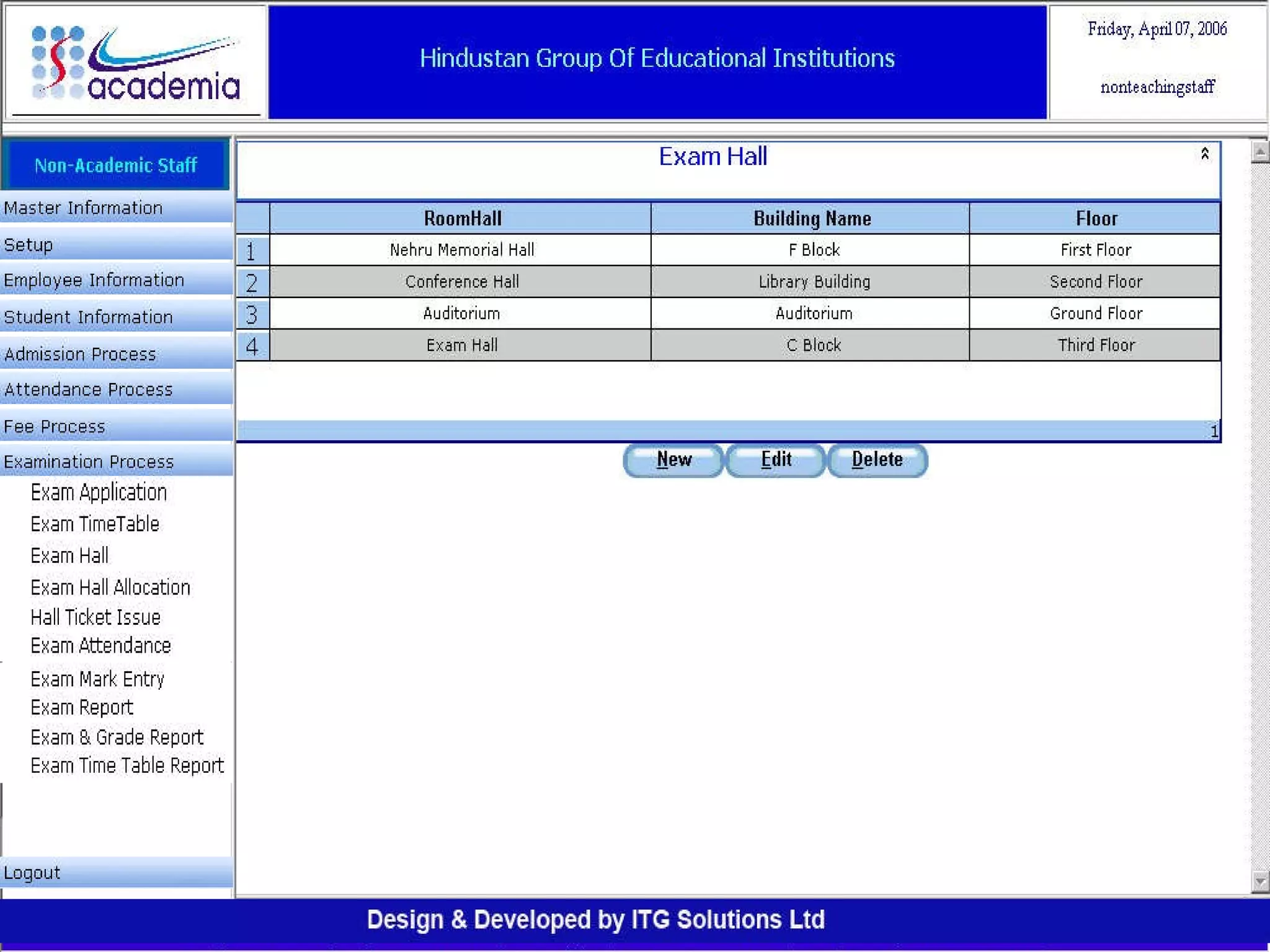
Task: Open Student Information section
Action: [x=89, y=317]
